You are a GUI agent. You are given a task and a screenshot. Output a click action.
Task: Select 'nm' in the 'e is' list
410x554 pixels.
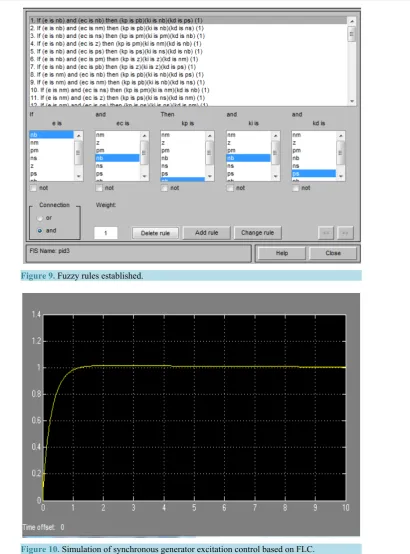click(52, 143)
